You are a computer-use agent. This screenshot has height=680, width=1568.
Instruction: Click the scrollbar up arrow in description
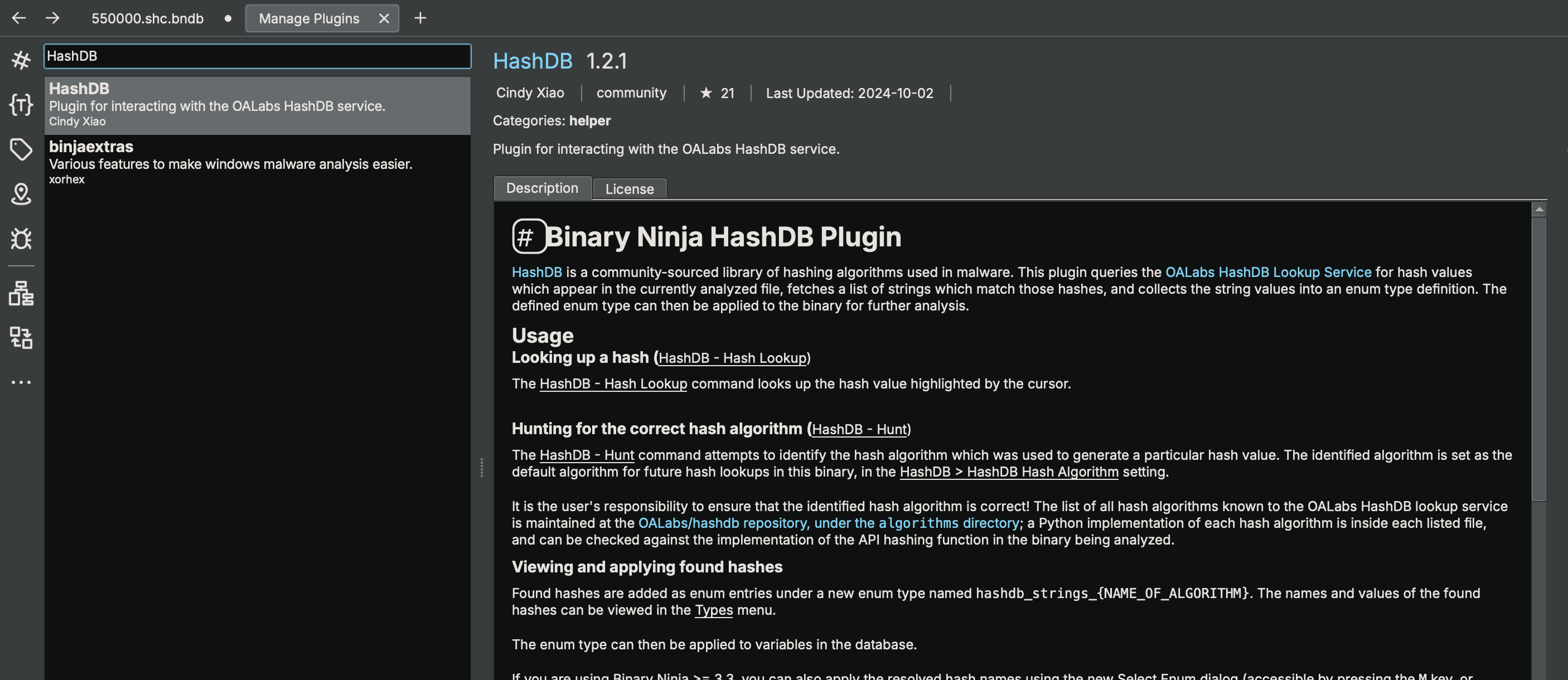point(1539,210)
